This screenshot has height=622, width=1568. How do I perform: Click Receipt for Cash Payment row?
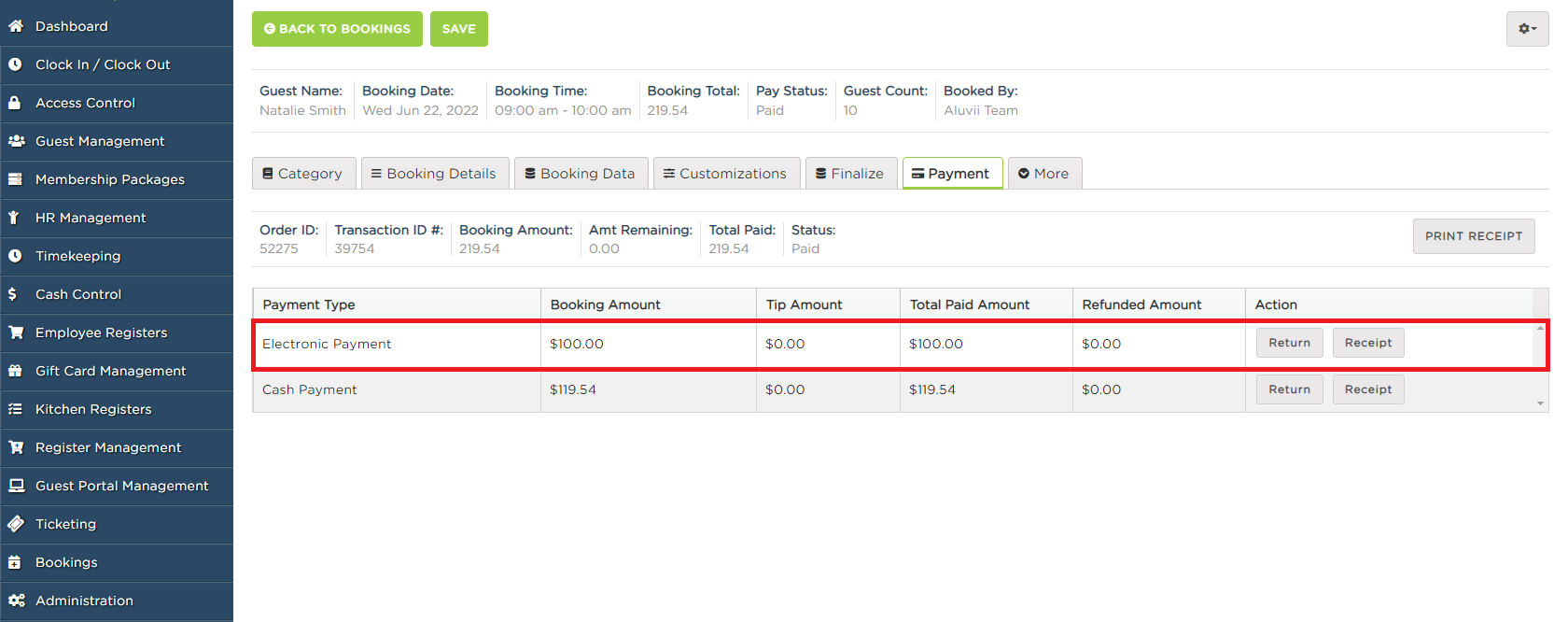1368,389
